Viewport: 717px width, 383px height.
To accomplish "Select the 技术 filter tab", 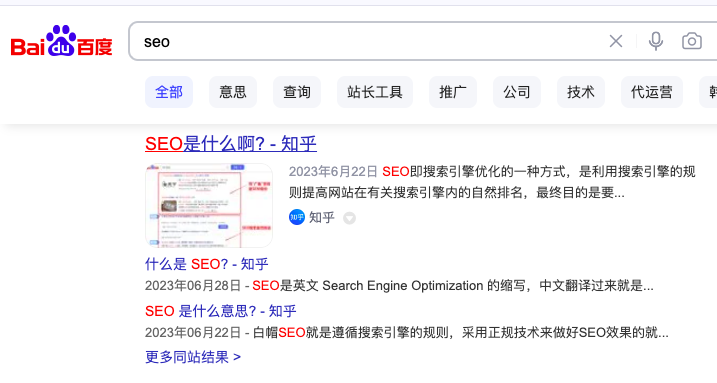I will 581,92.
